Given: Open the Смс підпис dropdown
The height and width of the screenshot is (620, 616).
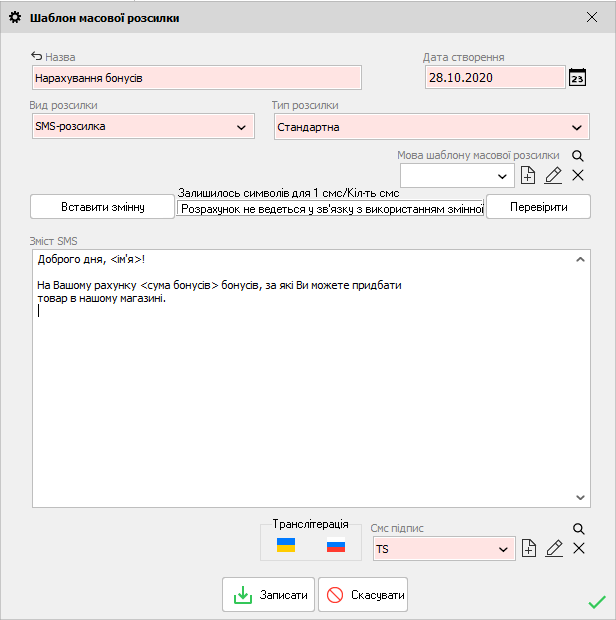Looking at the screenshot, I should coord(502,548).
